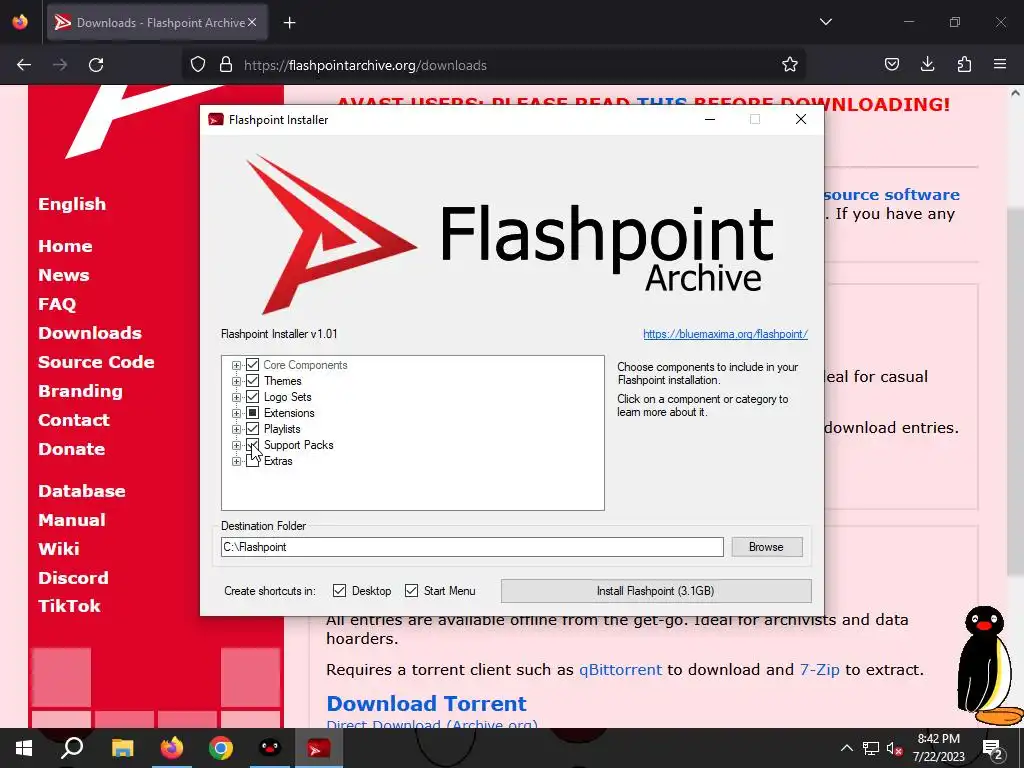Image resolution: width=1024 pixels, height=768 pixels.
Task: Toggle the Extensions checkbox
Action: pos(252,413)
